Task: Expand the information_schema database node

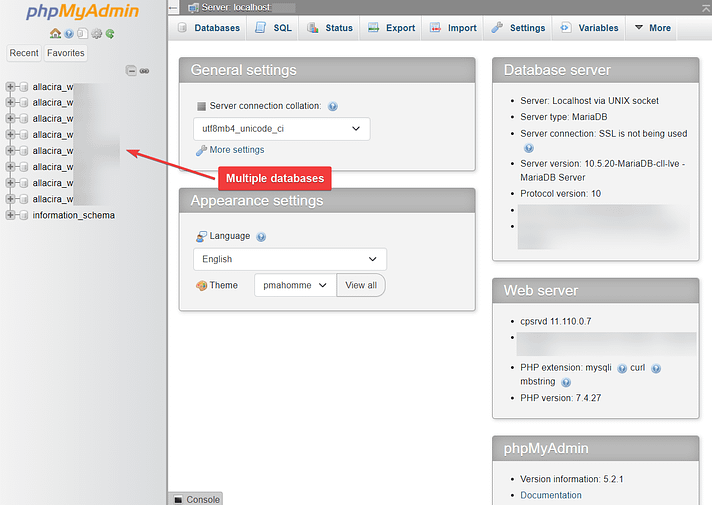Action: click(10, 215)
